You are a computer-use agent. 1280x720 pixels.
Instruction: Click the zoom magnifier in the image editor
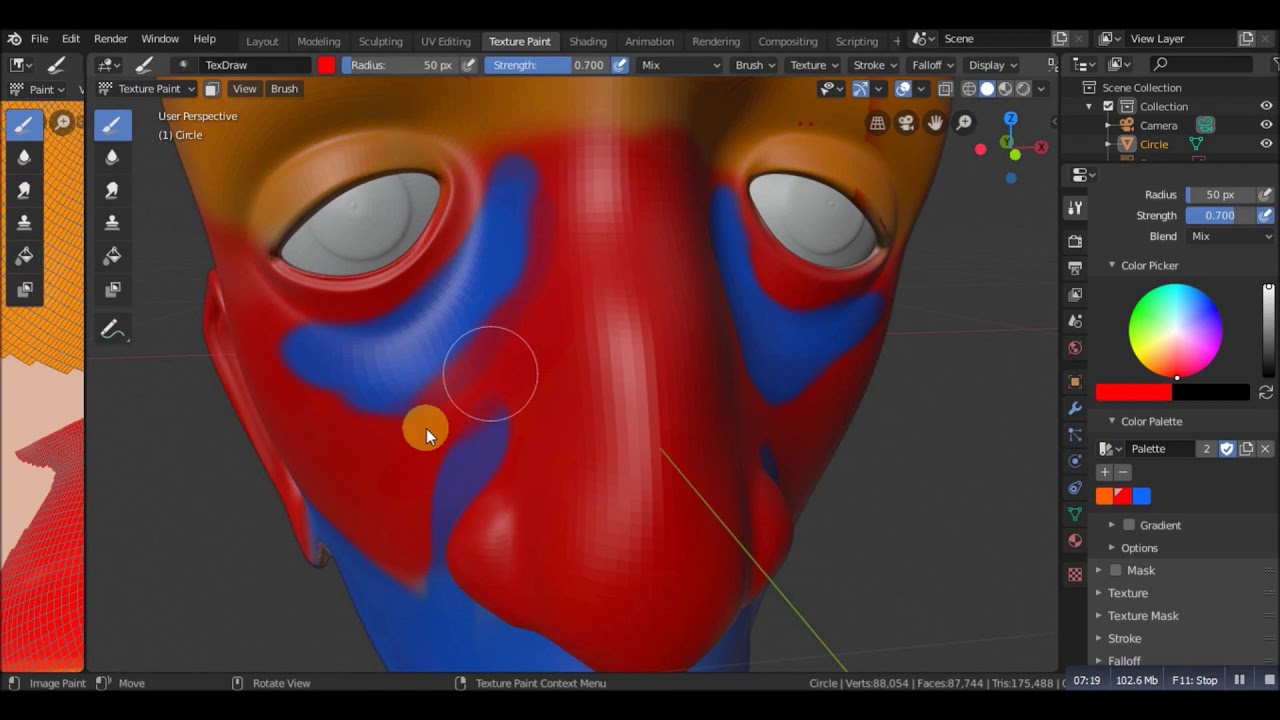click(x=63, y=122)
